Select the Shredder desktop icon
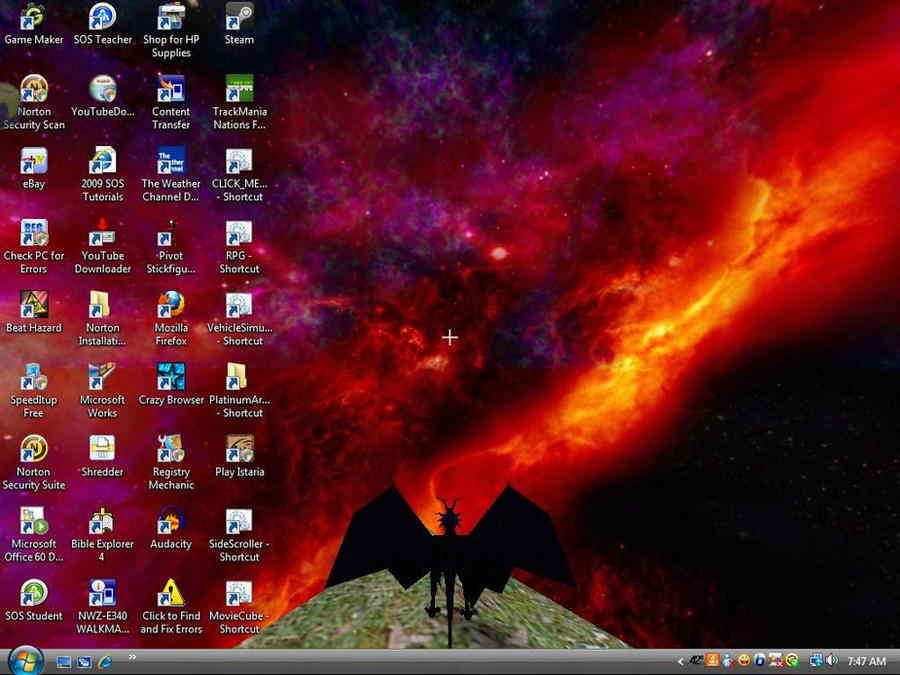 tap(102, 457)
